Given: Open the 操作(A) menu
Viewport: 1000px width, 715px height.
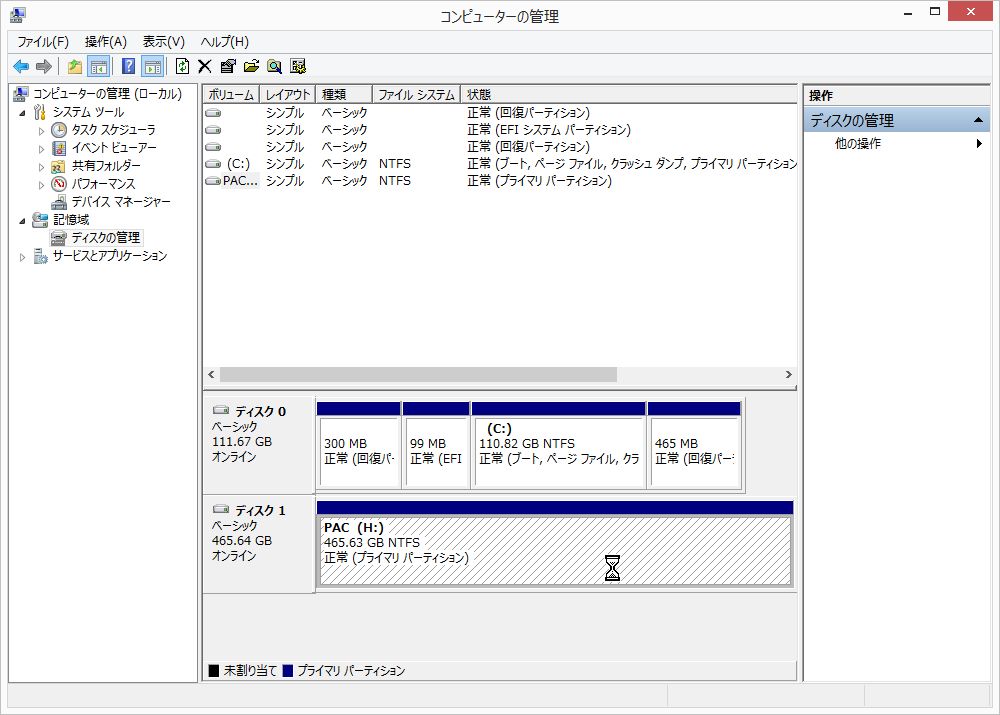Looking at the screenshot, I should (x=106, y=42).
